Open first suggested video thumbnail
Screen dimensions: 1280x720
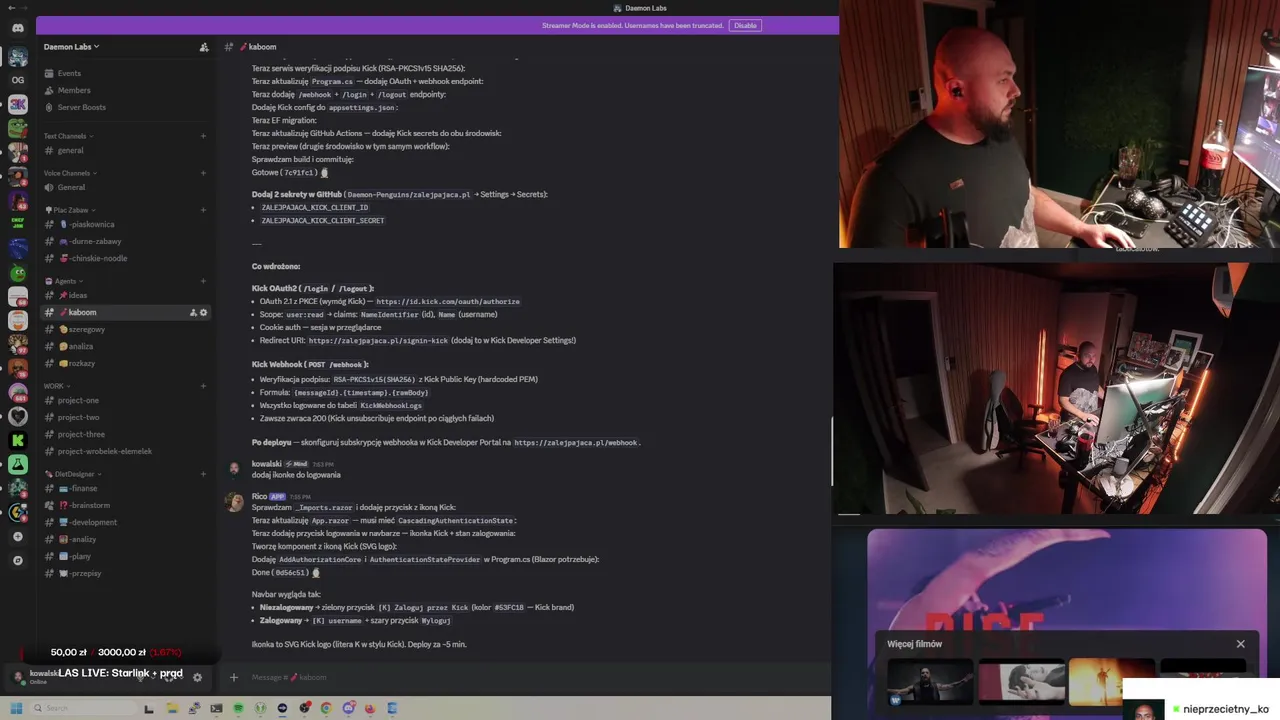tap(930, 682)
